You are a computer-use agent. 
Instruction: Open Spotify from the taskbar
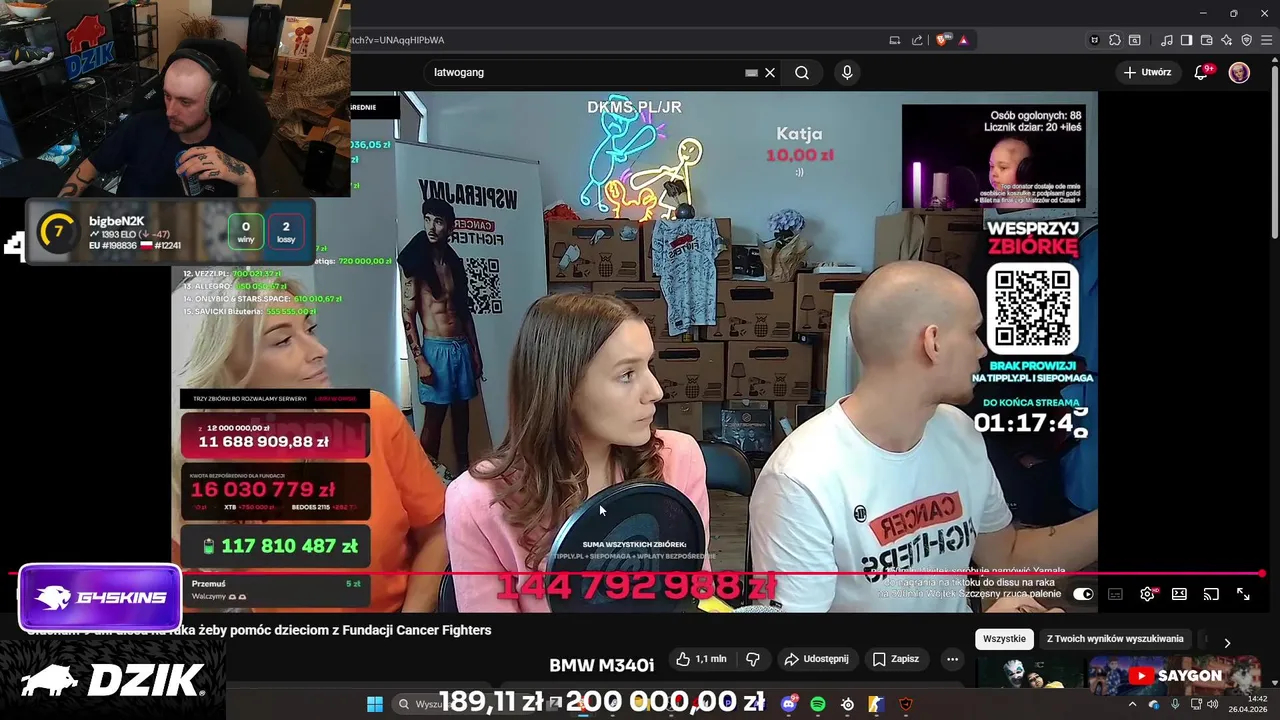click(x=818, y=704)
